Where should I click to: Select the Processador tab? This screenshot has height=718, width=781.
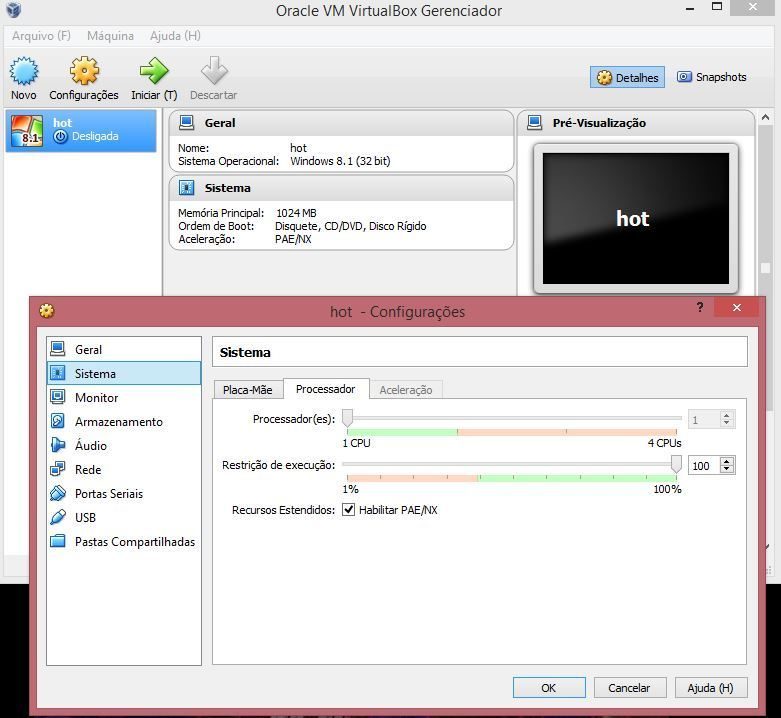pos(326,389)
